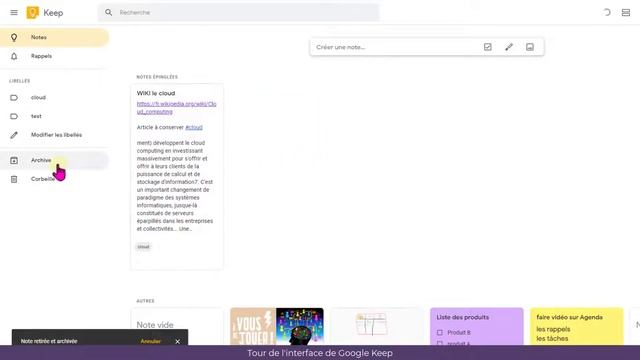Image resolution: width=640 pixels, height=360 pixels.
Task: Open the Wikipedia Cloud computing link
Action: [x=176, y=108]
